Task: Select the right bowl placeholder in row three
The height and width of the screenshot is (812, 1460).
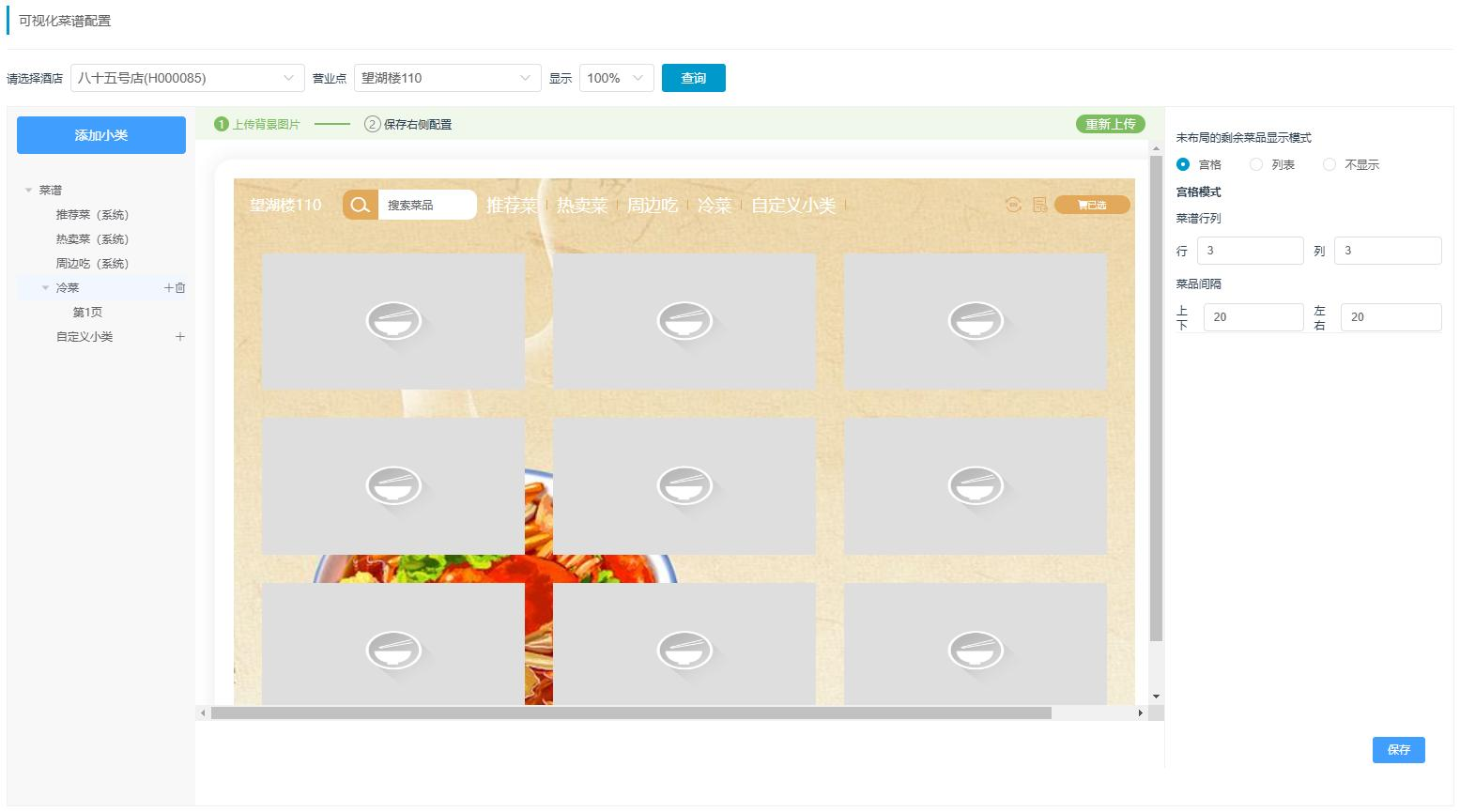Action: 976,644
